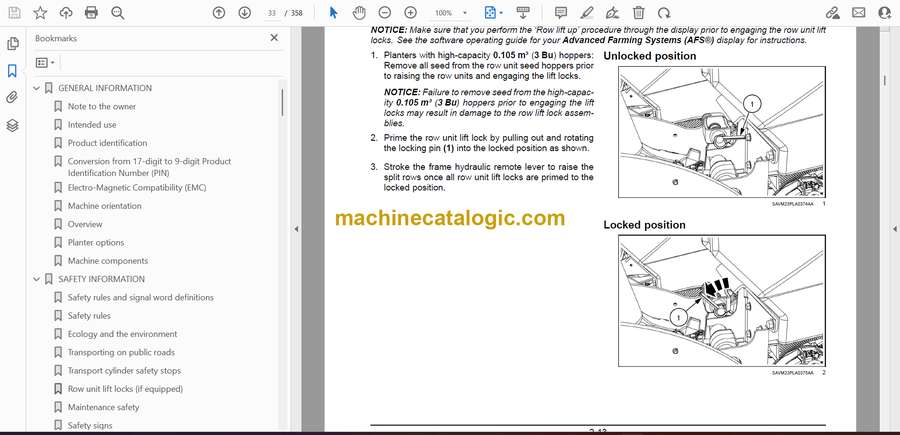Open the 'Safety signs' bookmark
Viewport: 900px width, 435px height.
[90, 426]
